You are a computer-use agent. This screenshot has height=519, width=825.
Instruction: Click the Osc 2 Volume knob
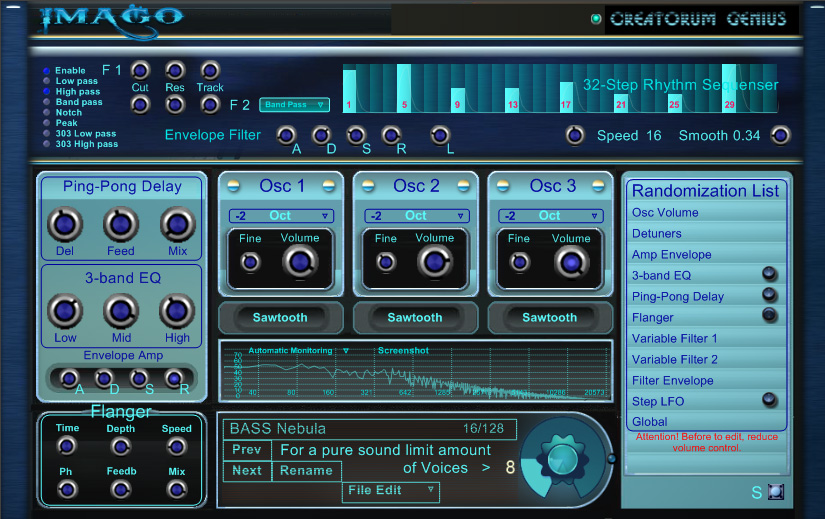(435, 262)
